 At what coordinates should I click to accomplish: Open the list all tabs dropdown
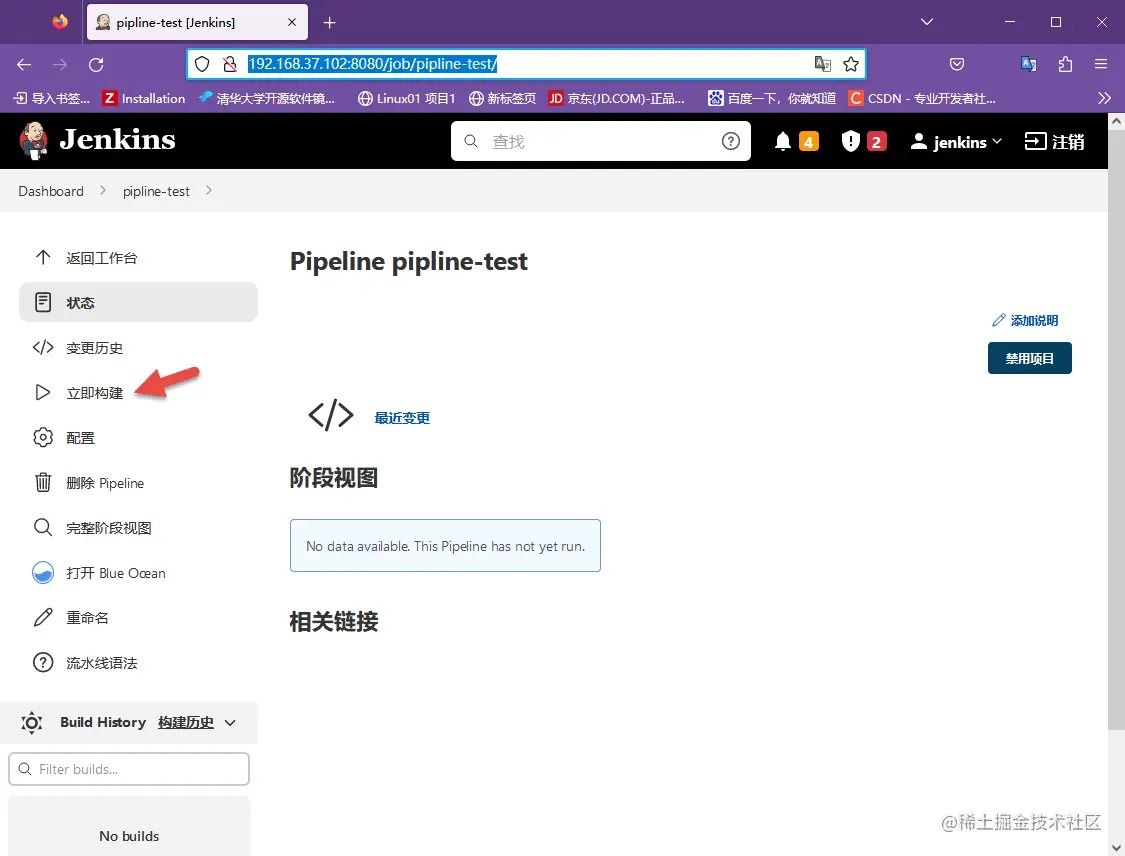927,22
